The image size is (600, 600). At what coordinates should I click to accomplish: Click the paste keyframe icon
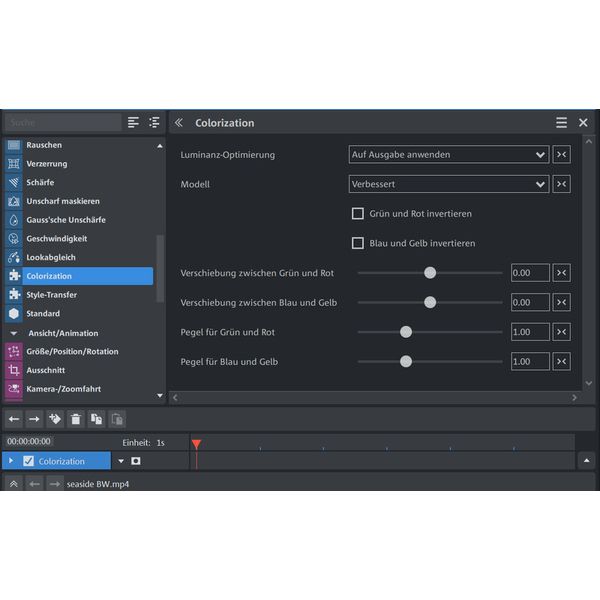click(117, 419)
